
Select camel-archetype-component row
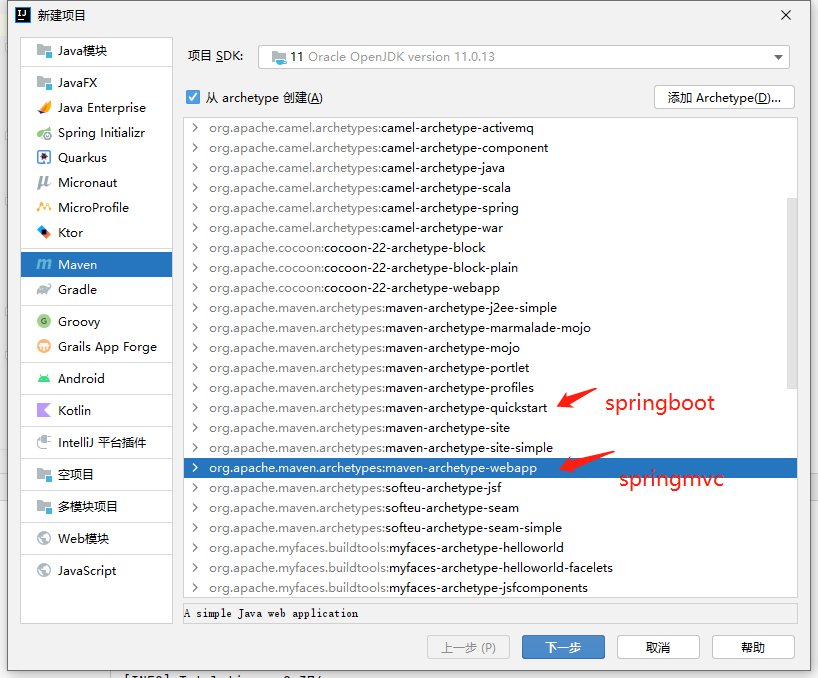point(490,148)
